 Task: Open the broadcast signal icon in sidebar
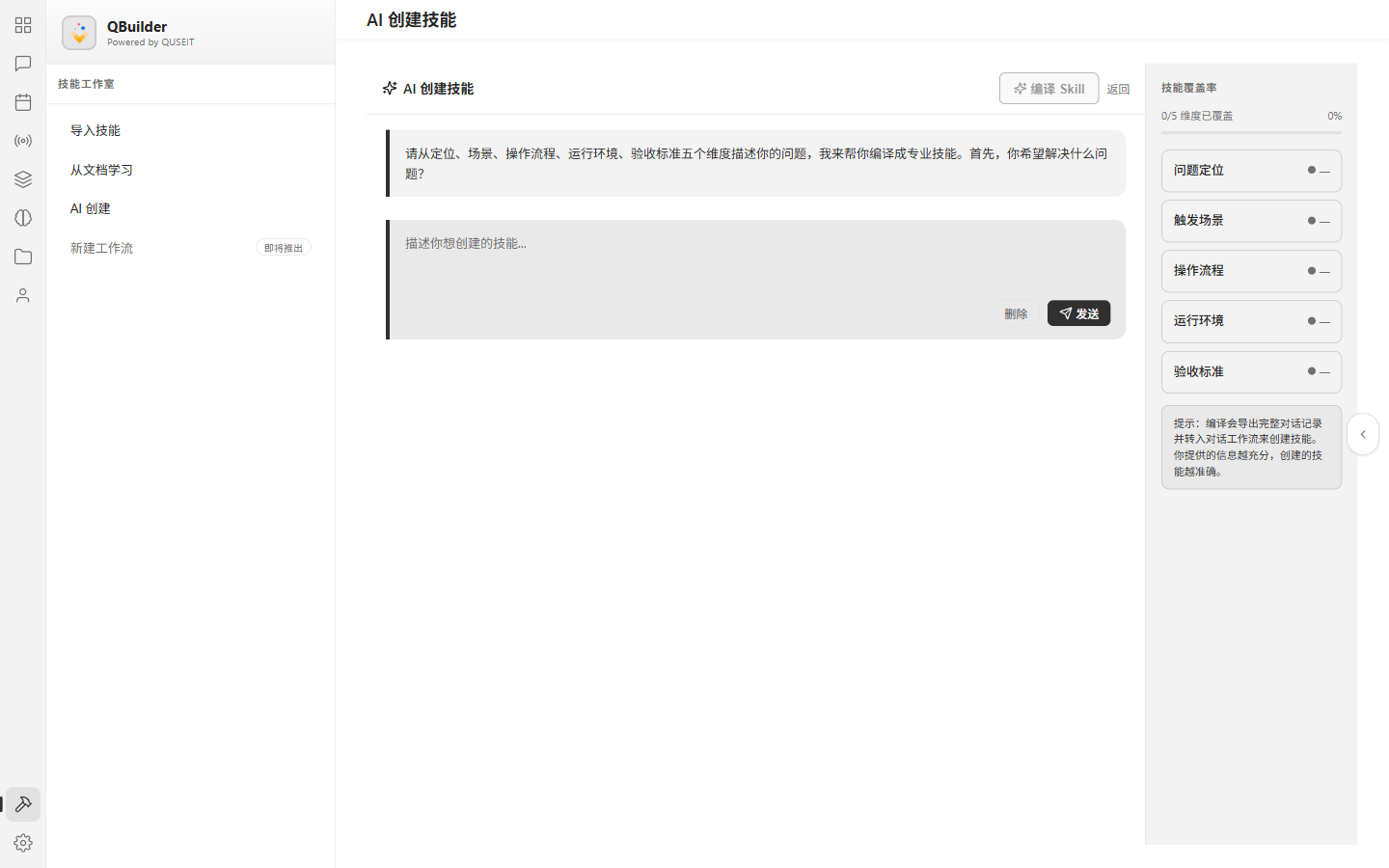pyautogui.click(x=23, y=141)
